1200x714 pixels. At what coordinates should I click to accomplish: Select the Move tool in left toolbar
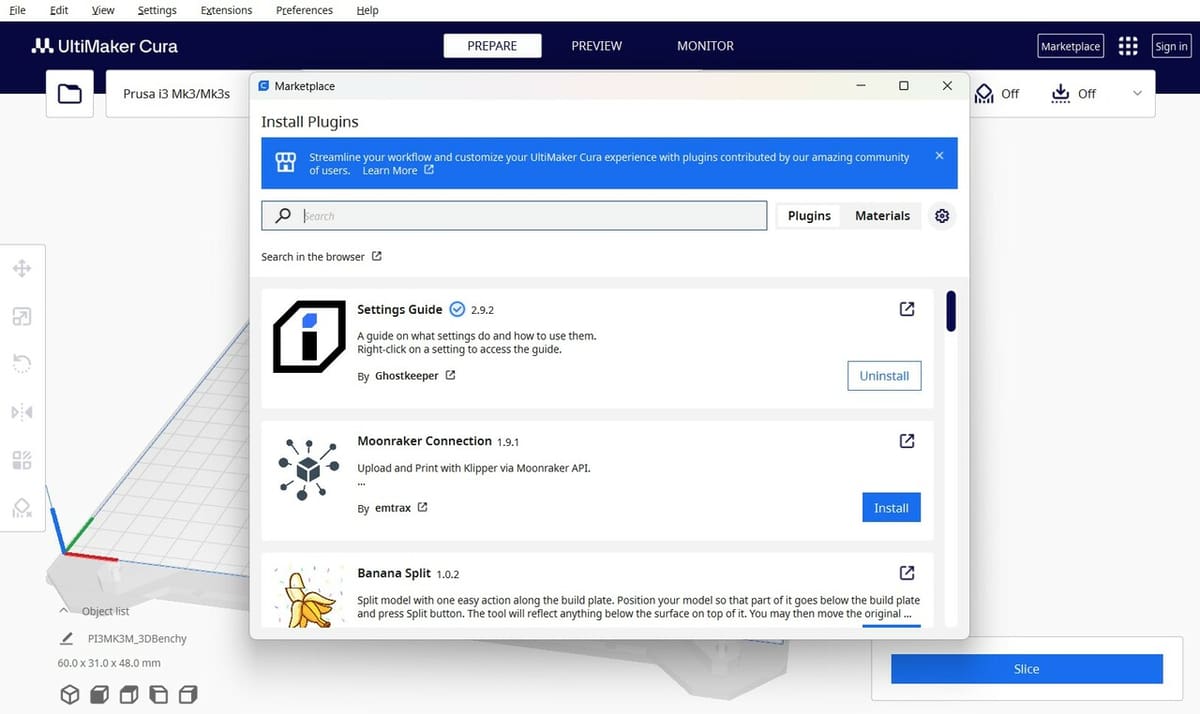pos(21,268)
